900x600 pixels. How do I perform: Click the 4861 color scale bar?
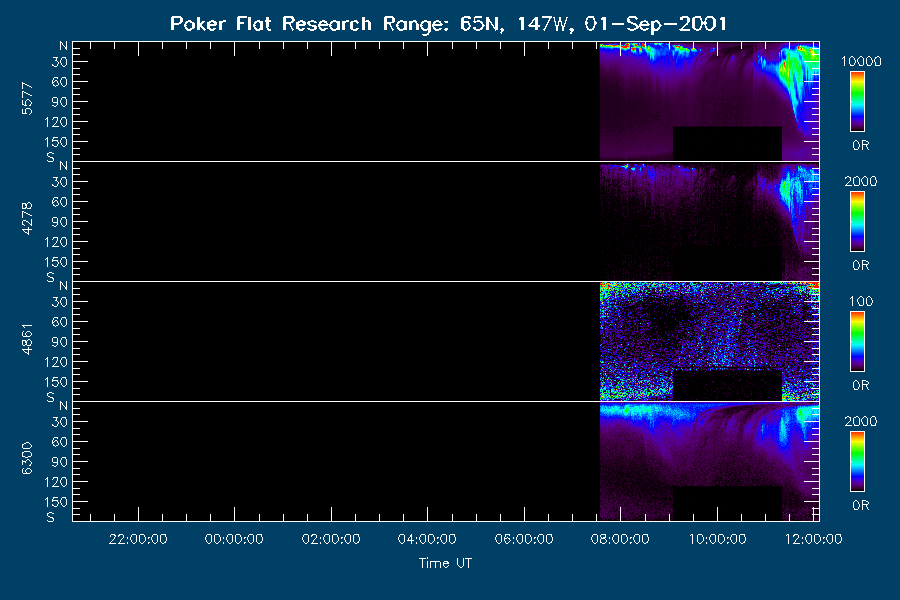point(857,342)
